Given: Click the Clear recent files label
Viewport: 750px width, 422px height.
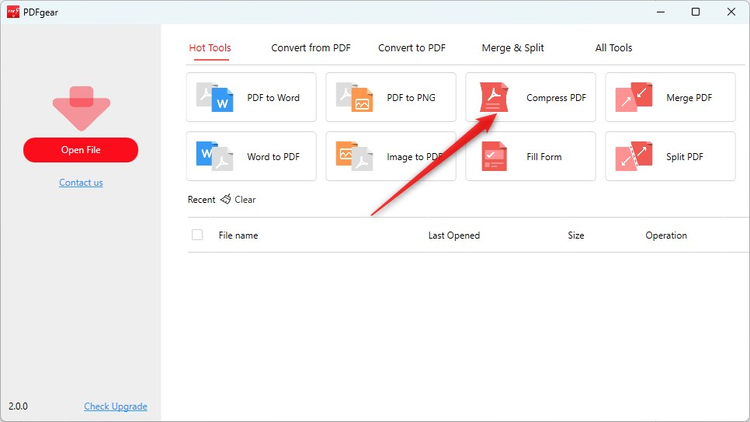Looking at the screenshot, I should (x=245, y=200).
